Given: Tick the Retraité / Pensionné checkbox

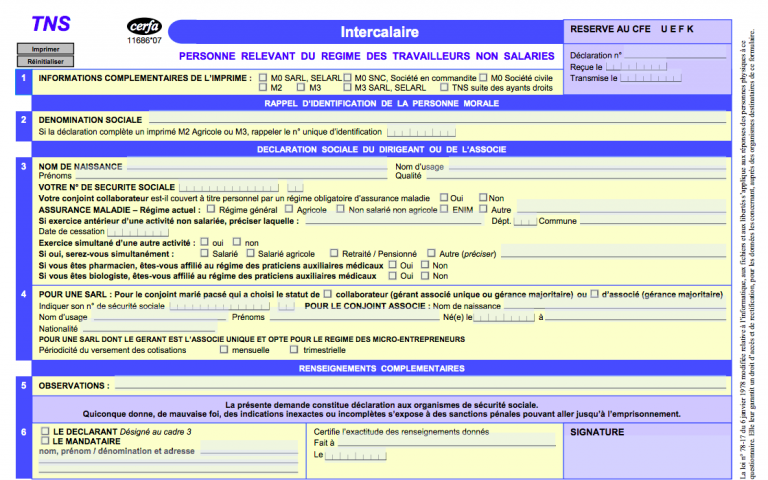Looking at the screenshot, I should (333, 254).
